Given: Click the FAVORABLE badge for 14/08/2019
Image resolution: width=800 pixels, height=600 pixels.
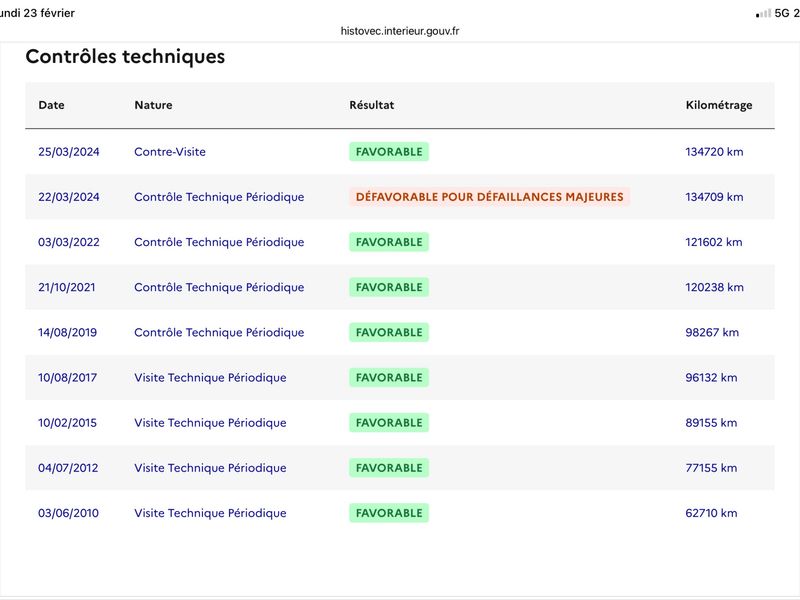Looking at the screenshot, I should [x=389, y=332].
